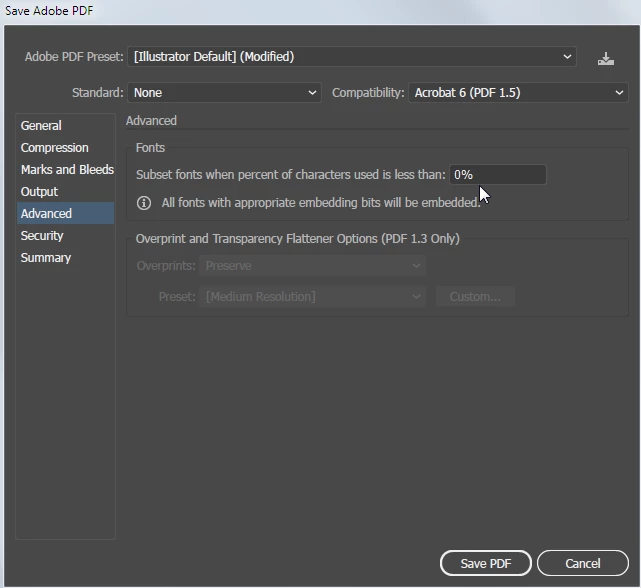641x588 pixels.
Task: Open the Compatibility dropdown
Action: (518, 92)
